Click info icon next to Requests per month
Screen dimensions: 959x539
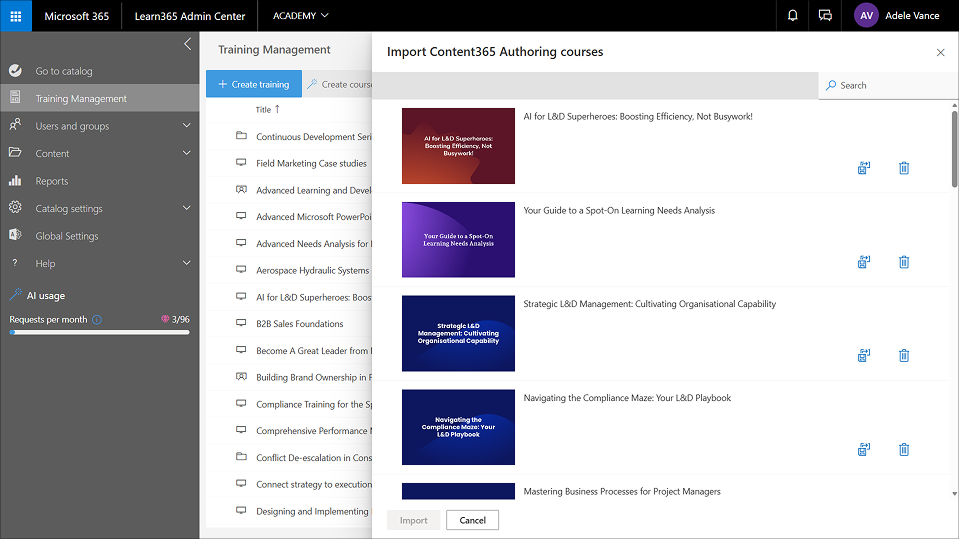[x=97, y=320]
